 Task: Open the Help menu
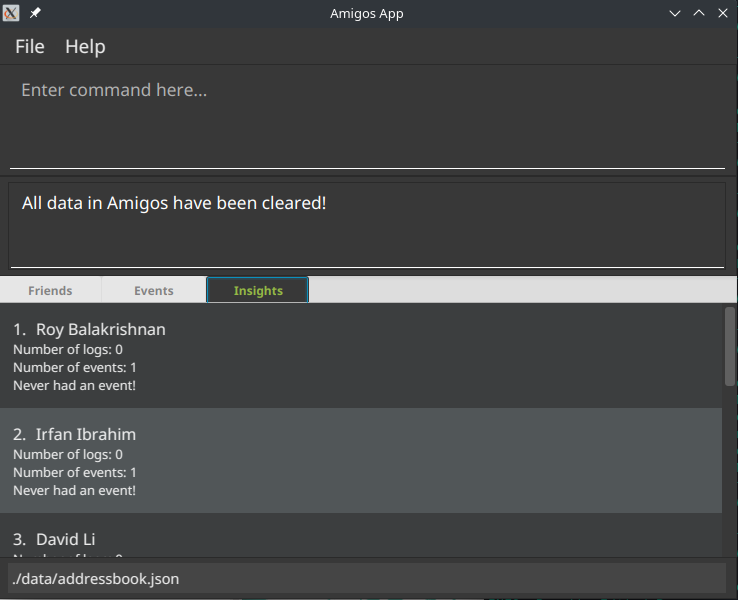[85, 47]
